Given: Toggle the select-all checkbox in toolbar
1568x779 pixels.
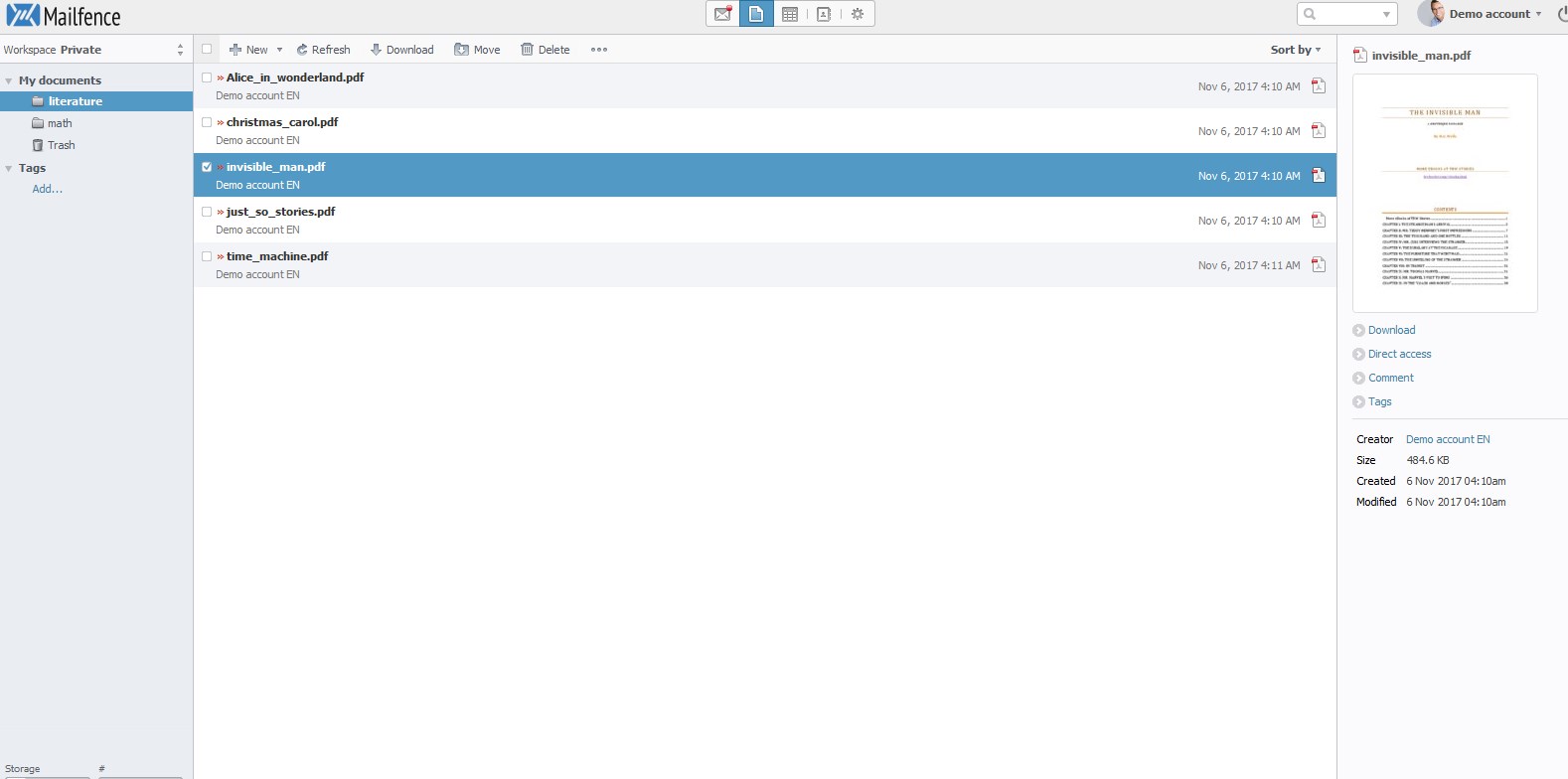Looking at the screenshot, I should point(207,49).
